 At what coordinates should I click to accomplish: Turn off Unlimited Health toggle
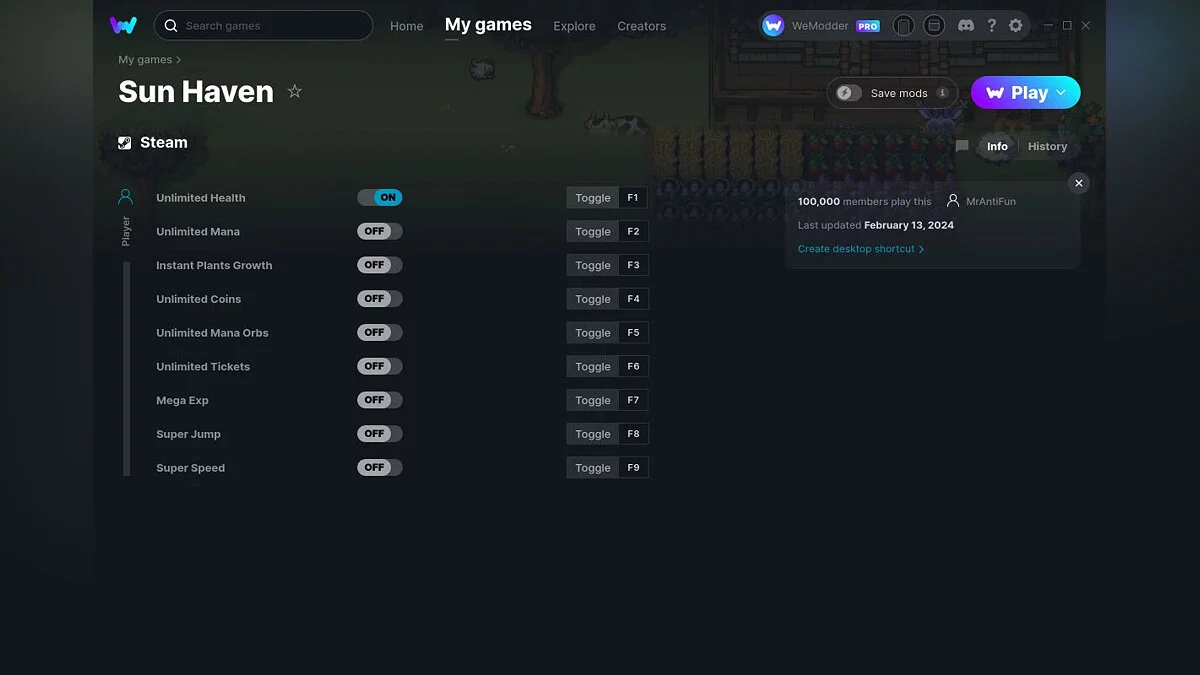coord(380,198)
